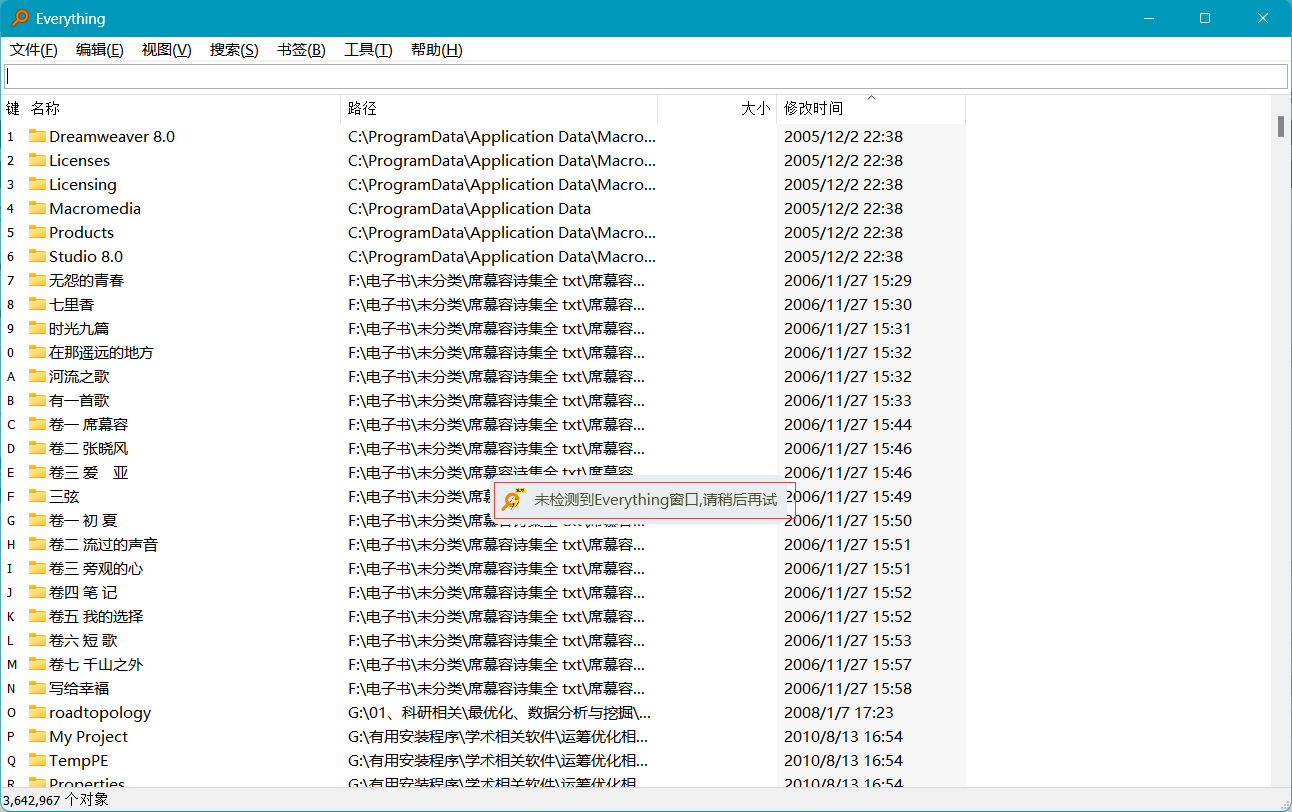Select the 卷三 旁观的心 folder icon

point(38,568)
